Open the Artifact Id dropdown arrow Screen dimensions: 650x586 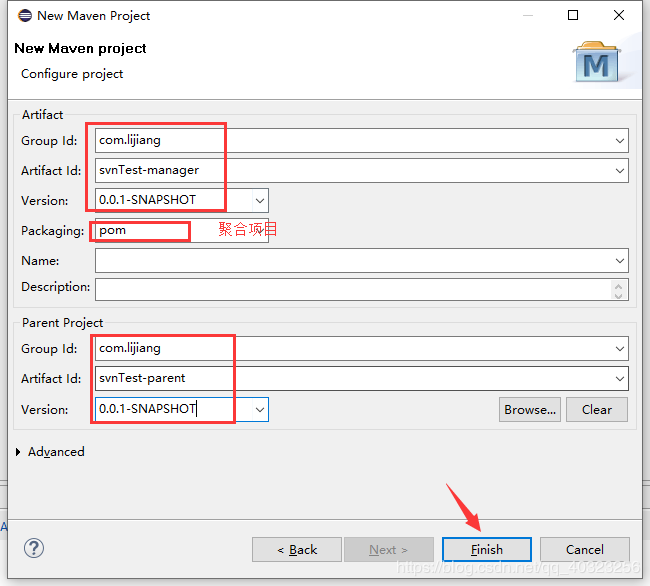pyautogui.click(x=620, y=171)
